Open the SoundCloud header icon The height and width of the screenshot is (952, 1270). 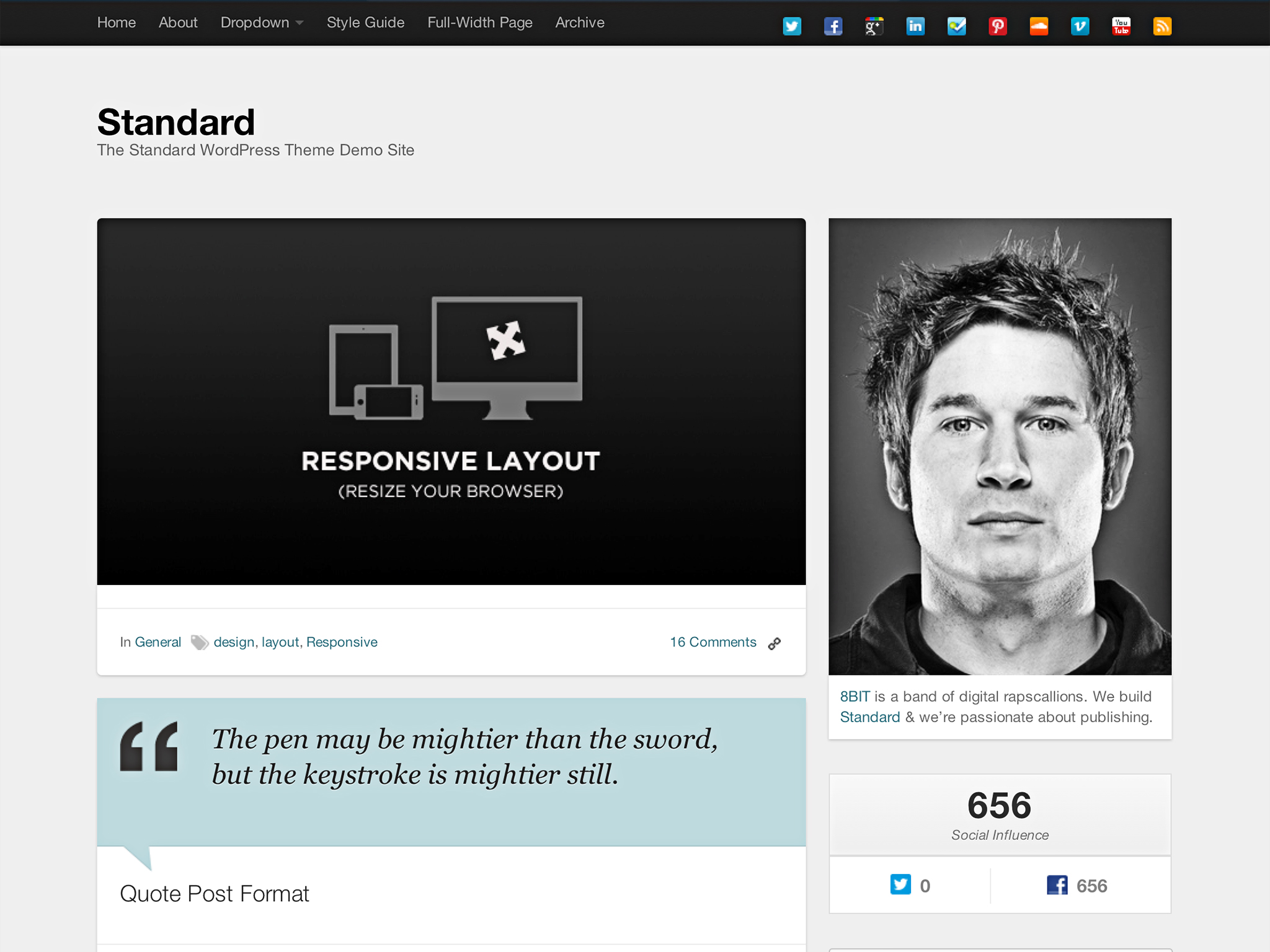coord(1039,26)
